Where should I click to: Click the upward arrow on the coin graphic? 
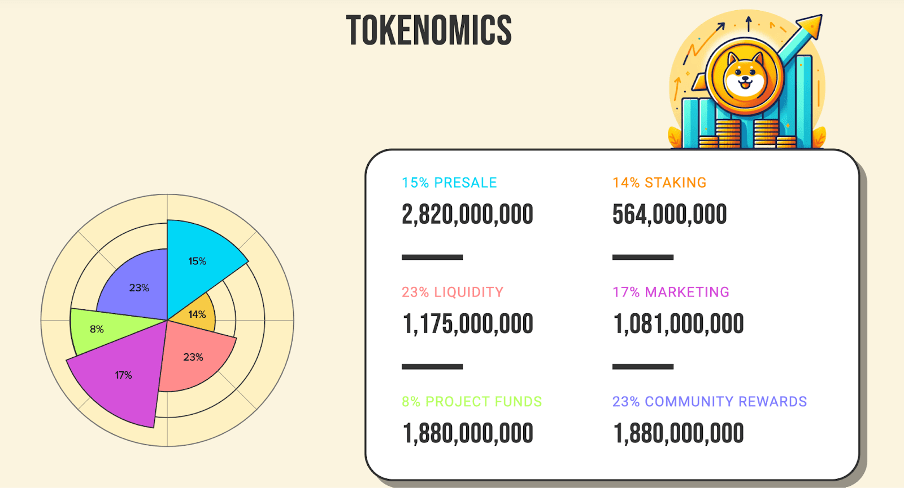coord(801,38)
